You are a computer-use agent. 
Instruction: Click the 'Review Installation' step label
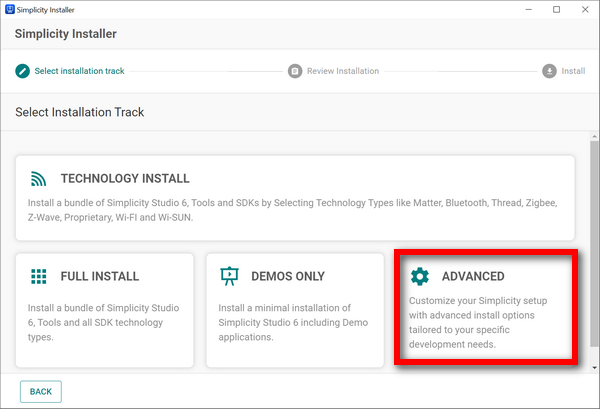pyautogui.click(x=343, y=71)
